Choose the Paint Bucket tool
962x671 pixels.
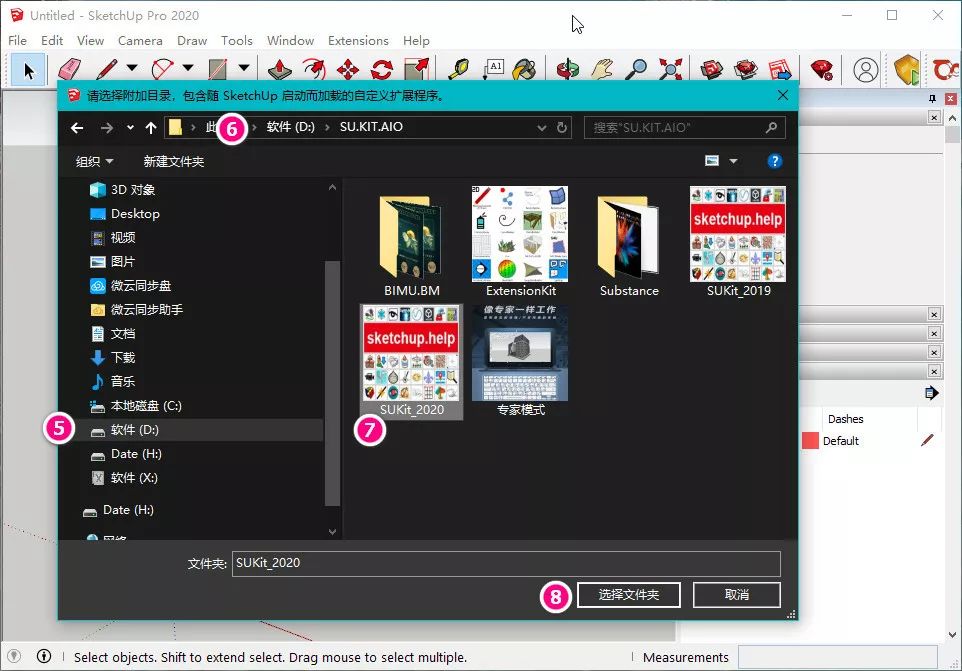click(x=525, y=69)
